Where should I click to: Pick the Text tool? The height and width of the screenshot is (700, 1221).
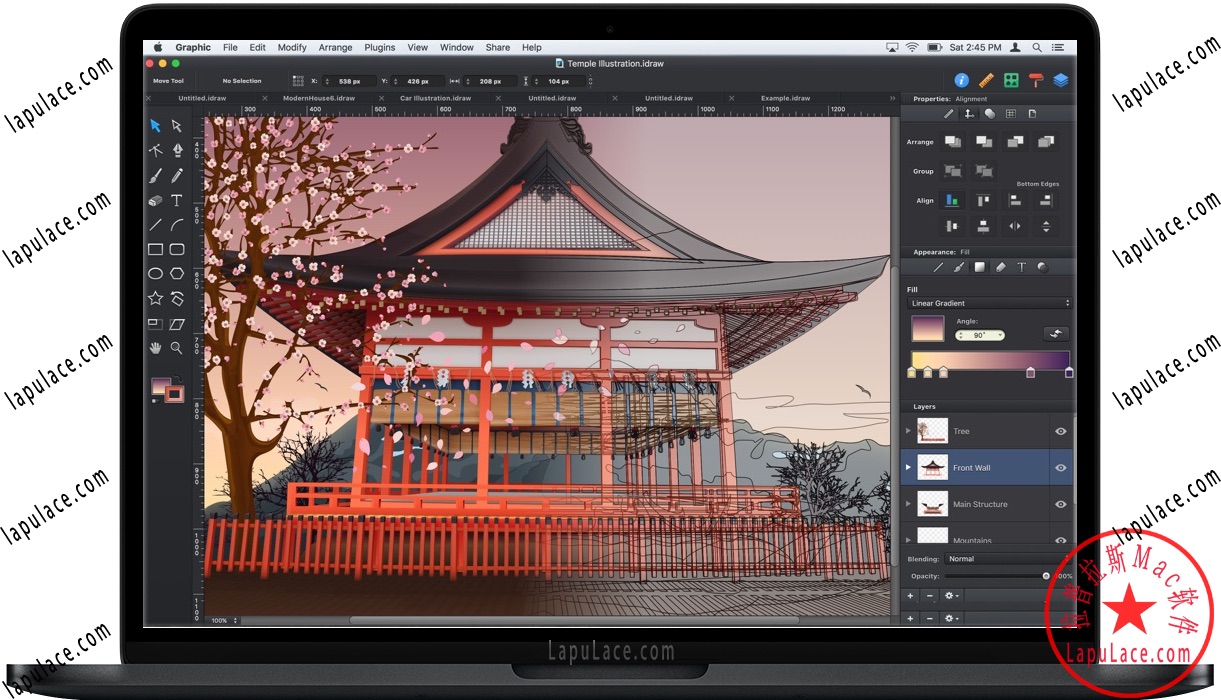coord(176,199)
